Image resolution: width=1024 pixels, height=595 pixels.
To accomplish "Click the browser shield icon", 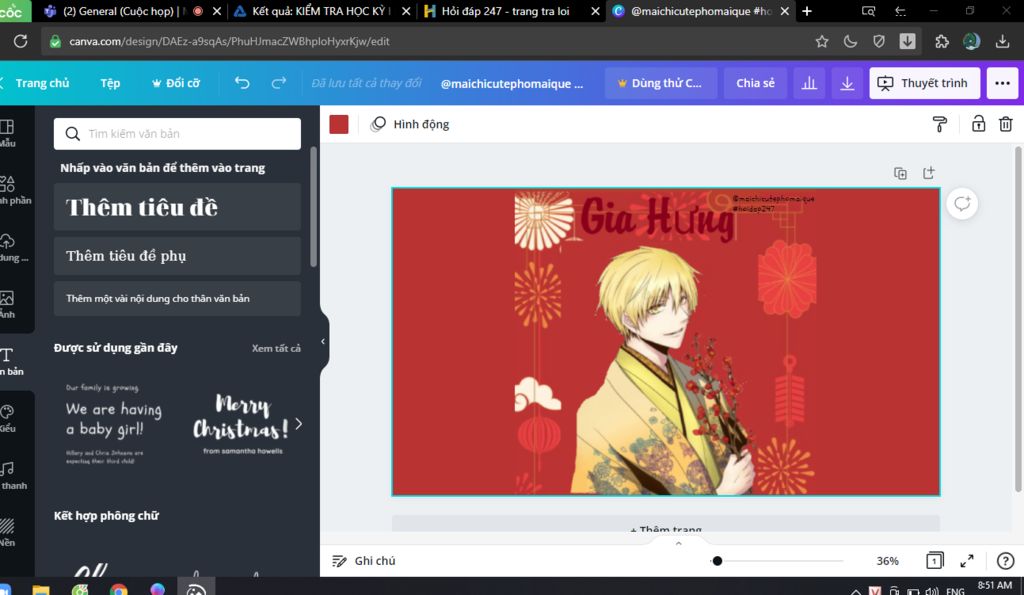I will coord(879,41).
